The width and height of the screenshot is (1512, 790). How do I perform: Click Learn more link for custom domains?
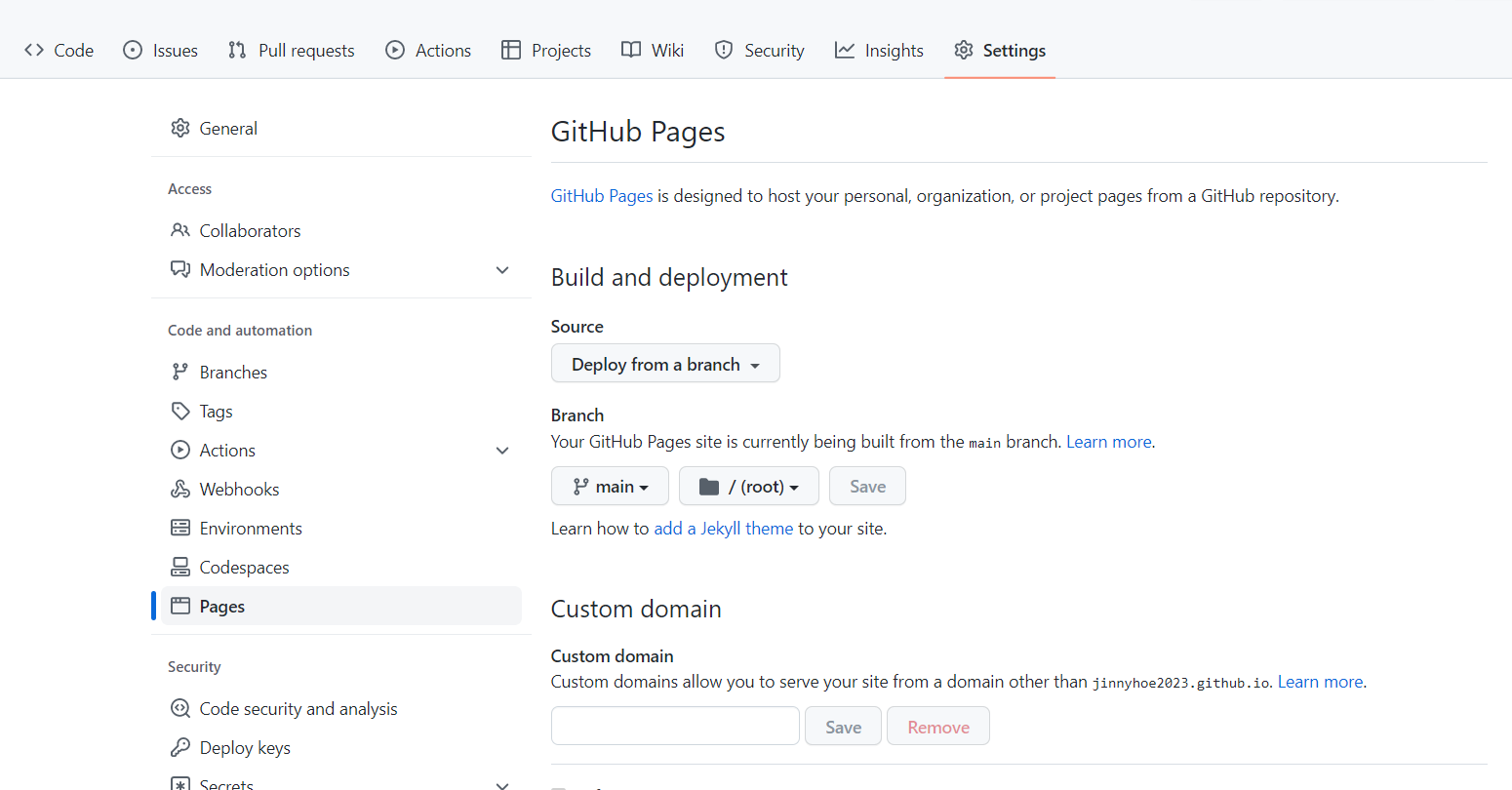(1321, 682)
